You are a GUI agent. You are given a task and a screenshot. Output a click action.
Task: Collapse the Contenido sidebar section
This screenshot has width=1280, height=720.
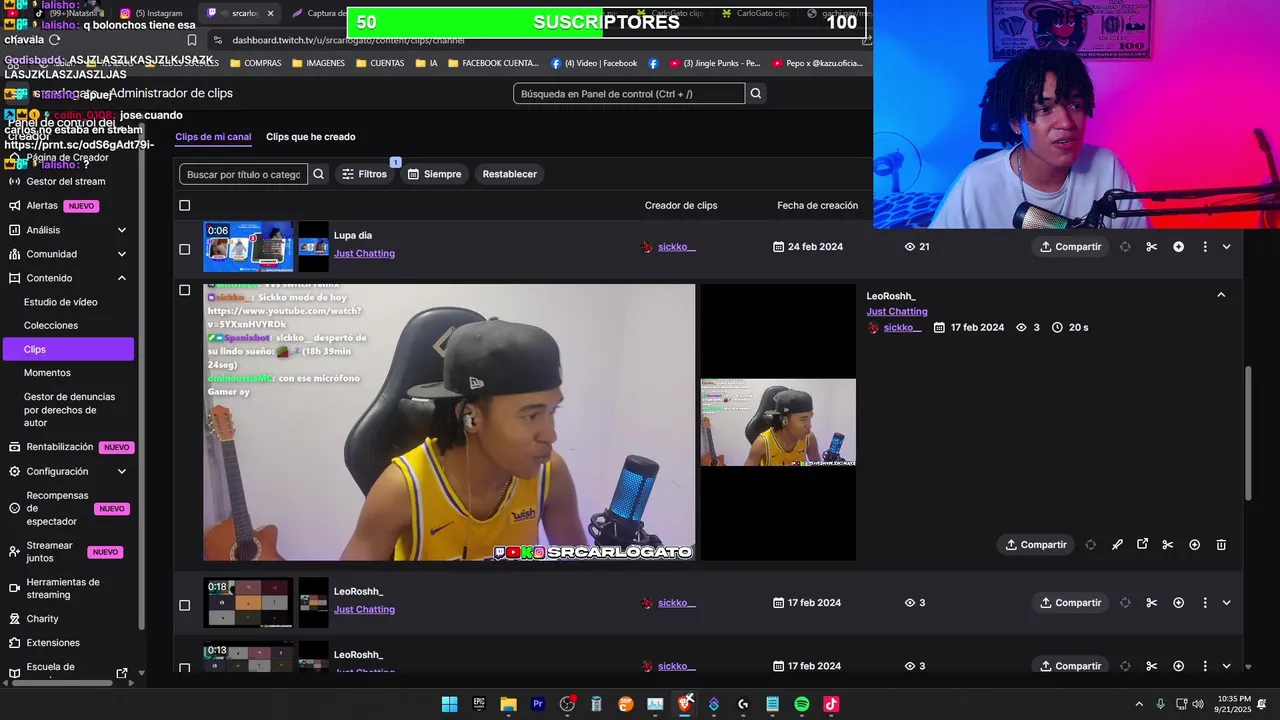pos(122,278)
